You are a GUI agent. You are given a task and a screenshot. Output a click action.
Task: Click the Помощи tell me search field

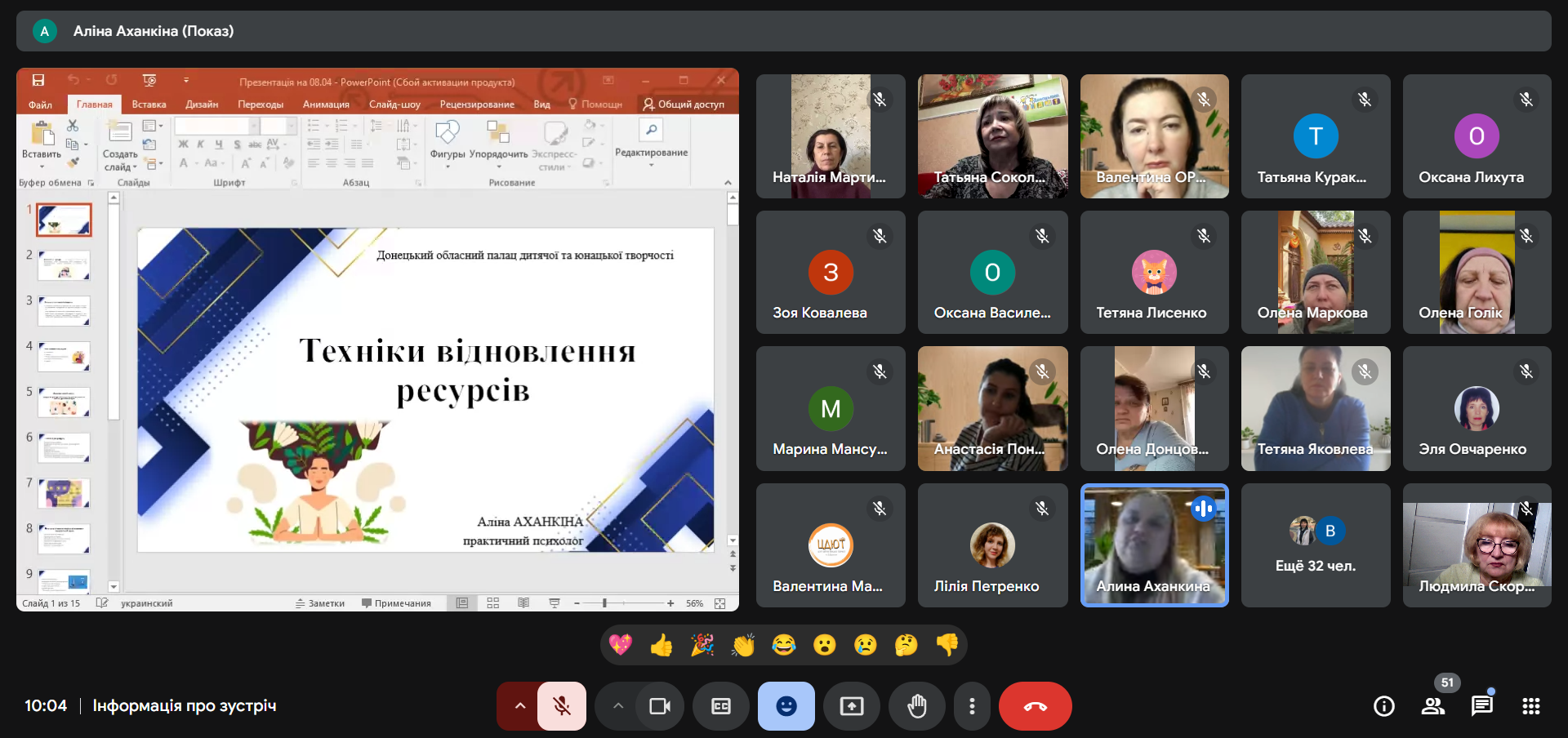coord(595,104)
